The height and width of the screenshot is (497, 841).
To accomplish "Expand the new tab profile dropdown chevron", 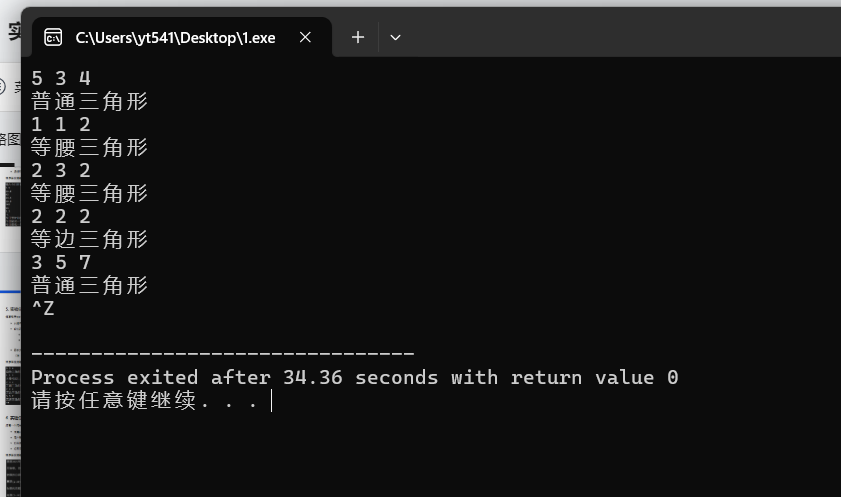I will click(x=395, y=38).
